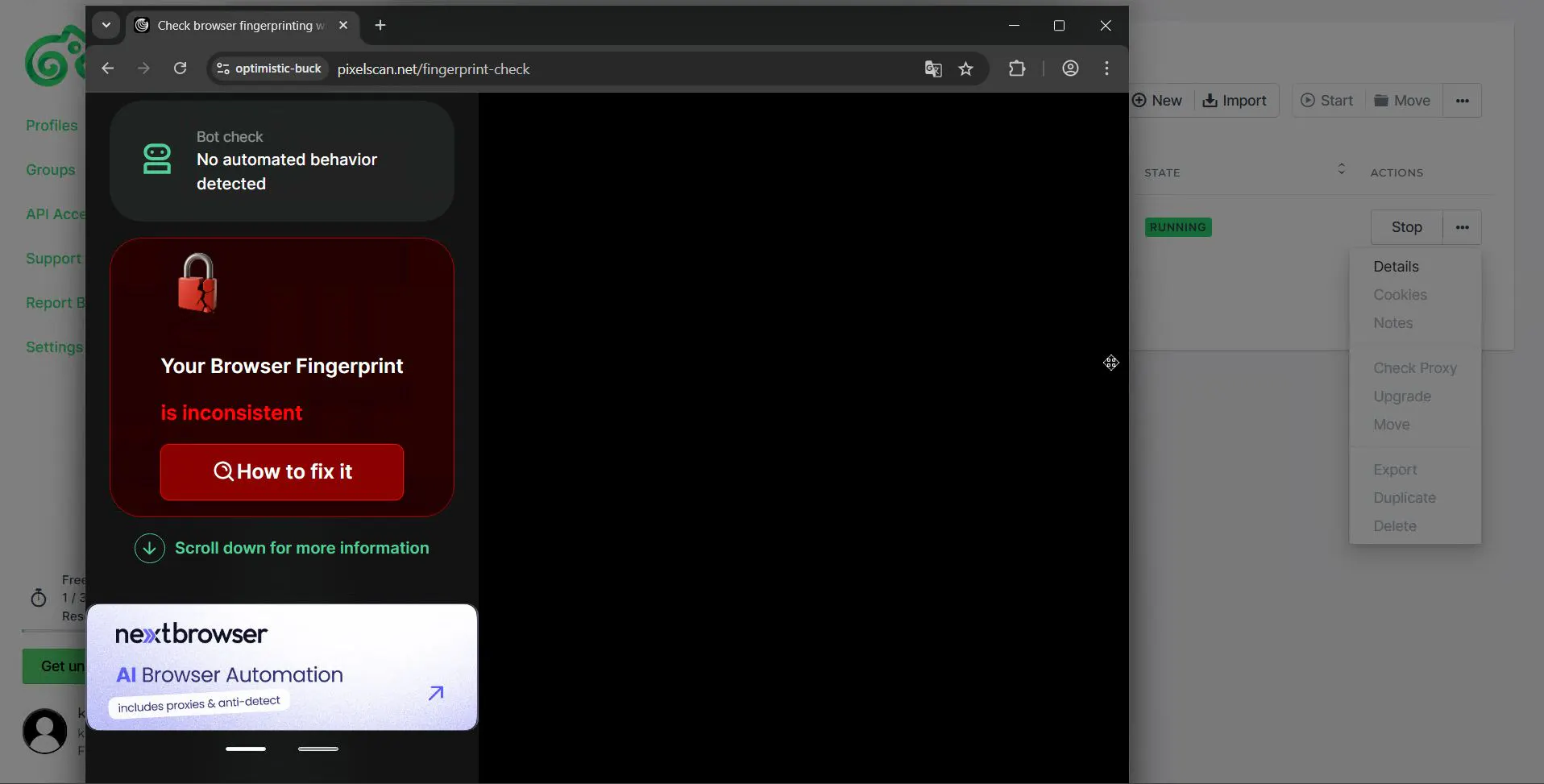Click the Start button in toolbar
Viewport: 1544px width, 784px height.
click(1328, 101)
